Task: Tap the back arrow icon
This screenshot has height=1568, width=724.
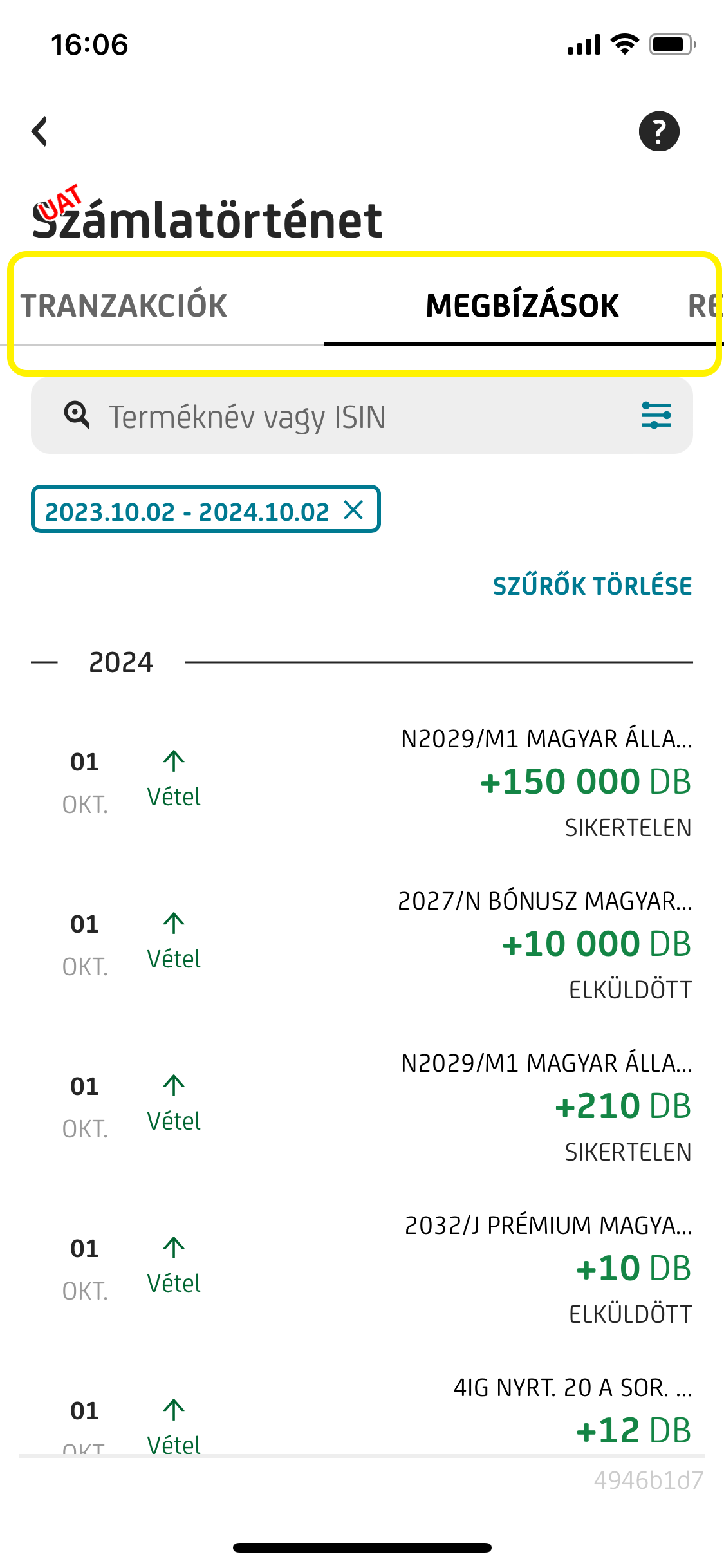Action: point(40,131)
